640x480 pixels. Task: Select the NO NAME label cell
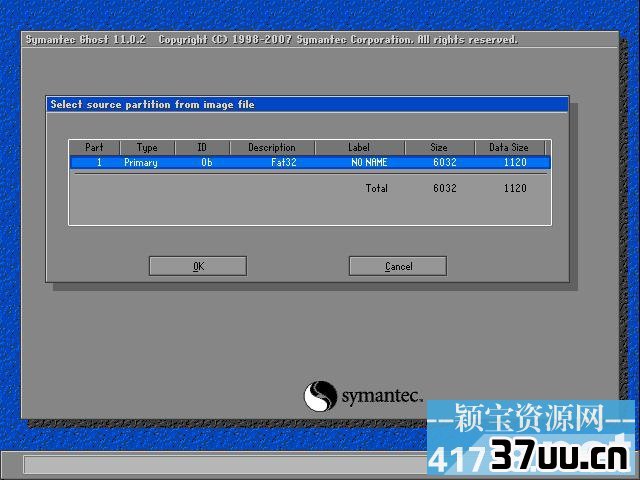(x=369, y=162)
